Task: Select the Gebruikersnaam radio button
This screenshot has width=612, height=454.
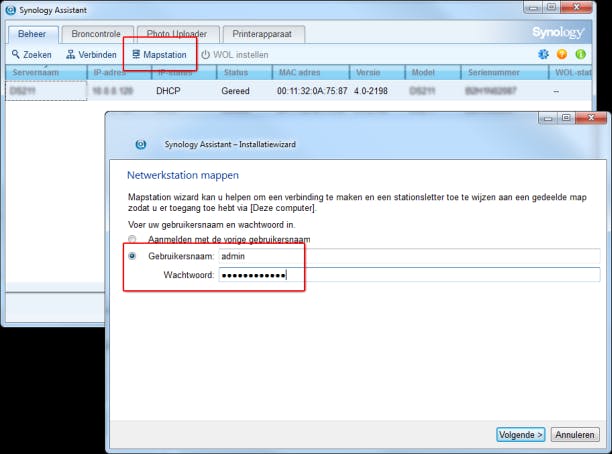Action: [x=132, y=256]
